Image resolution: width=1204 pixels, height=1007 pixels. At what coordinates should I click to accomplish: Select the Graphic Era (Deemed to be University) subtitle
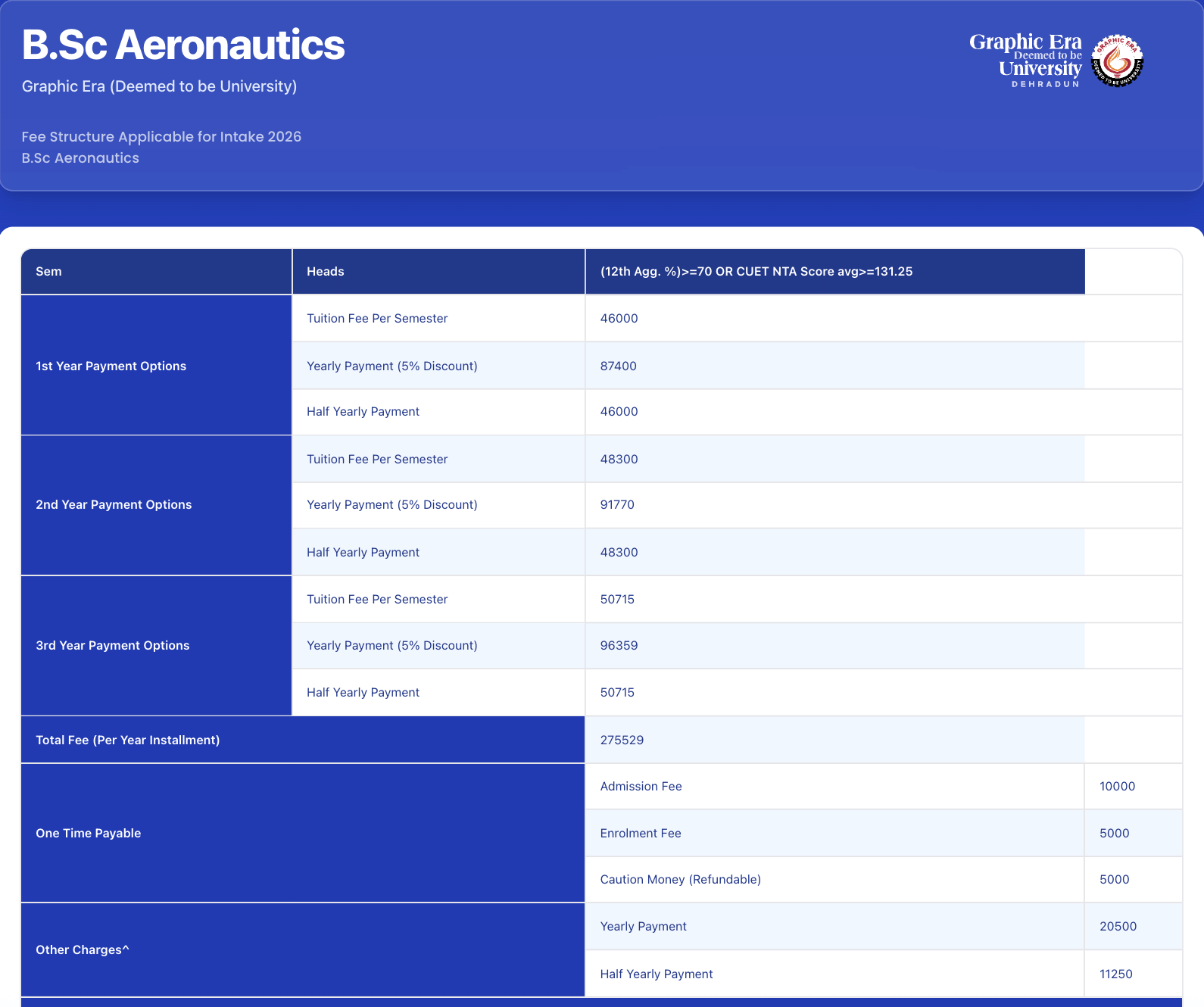[159, 86]
